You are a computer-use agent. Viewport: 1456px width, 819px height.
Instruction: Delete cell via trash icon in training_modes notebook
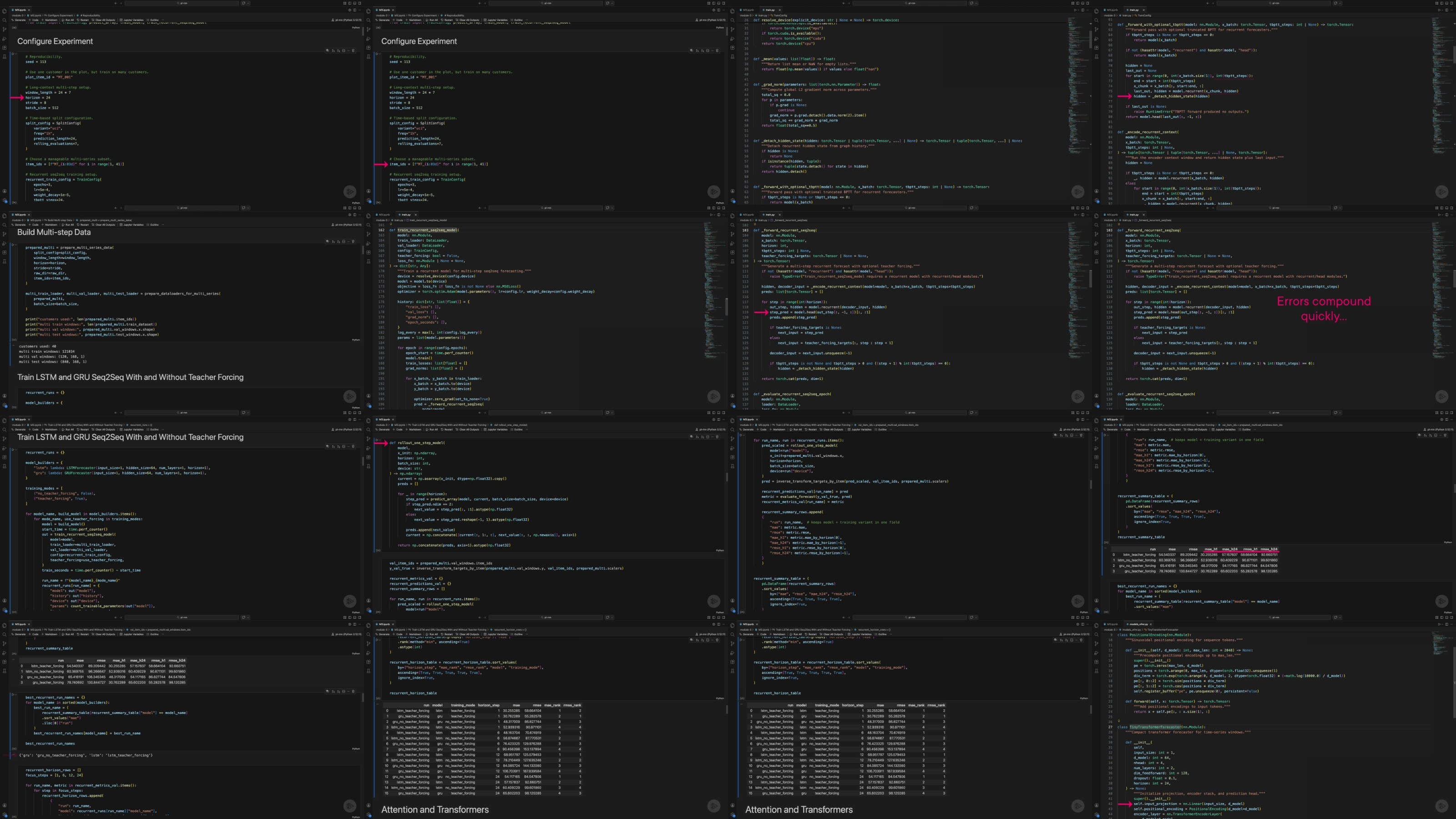[x=354, y=446]
